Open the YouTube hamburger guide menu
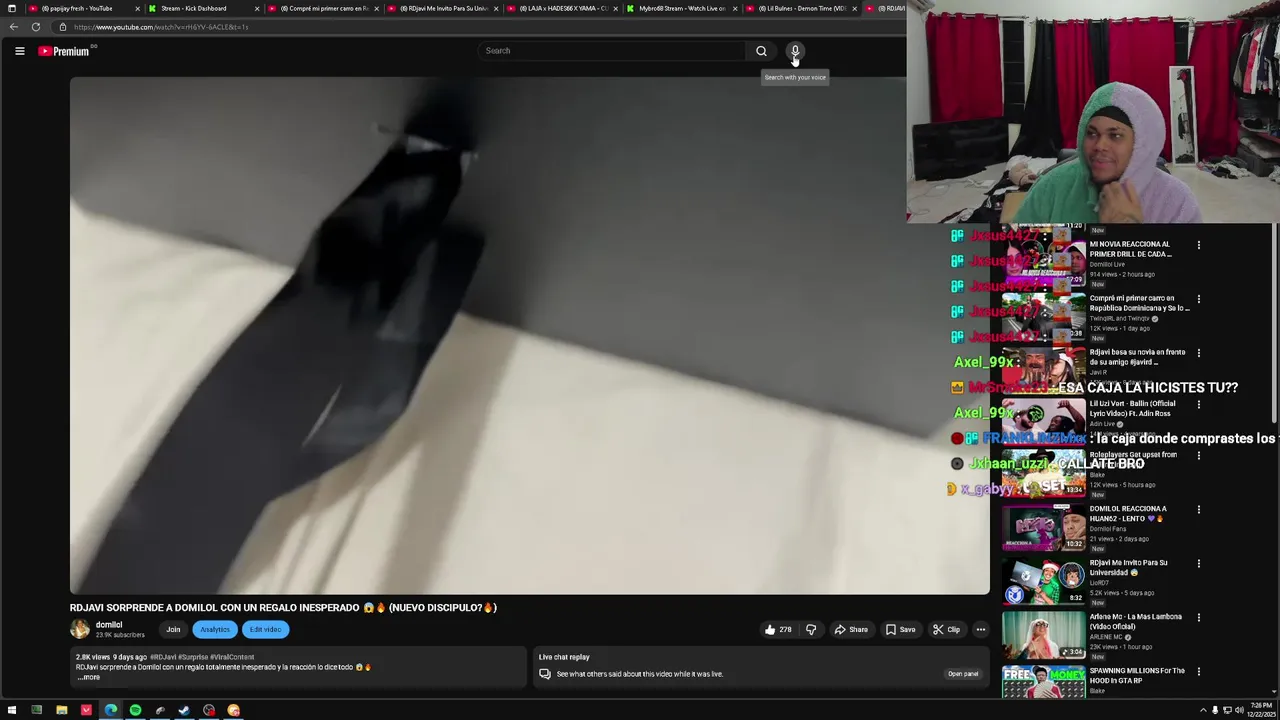The width and height of the screenshot is (1280, 720). 19,51
